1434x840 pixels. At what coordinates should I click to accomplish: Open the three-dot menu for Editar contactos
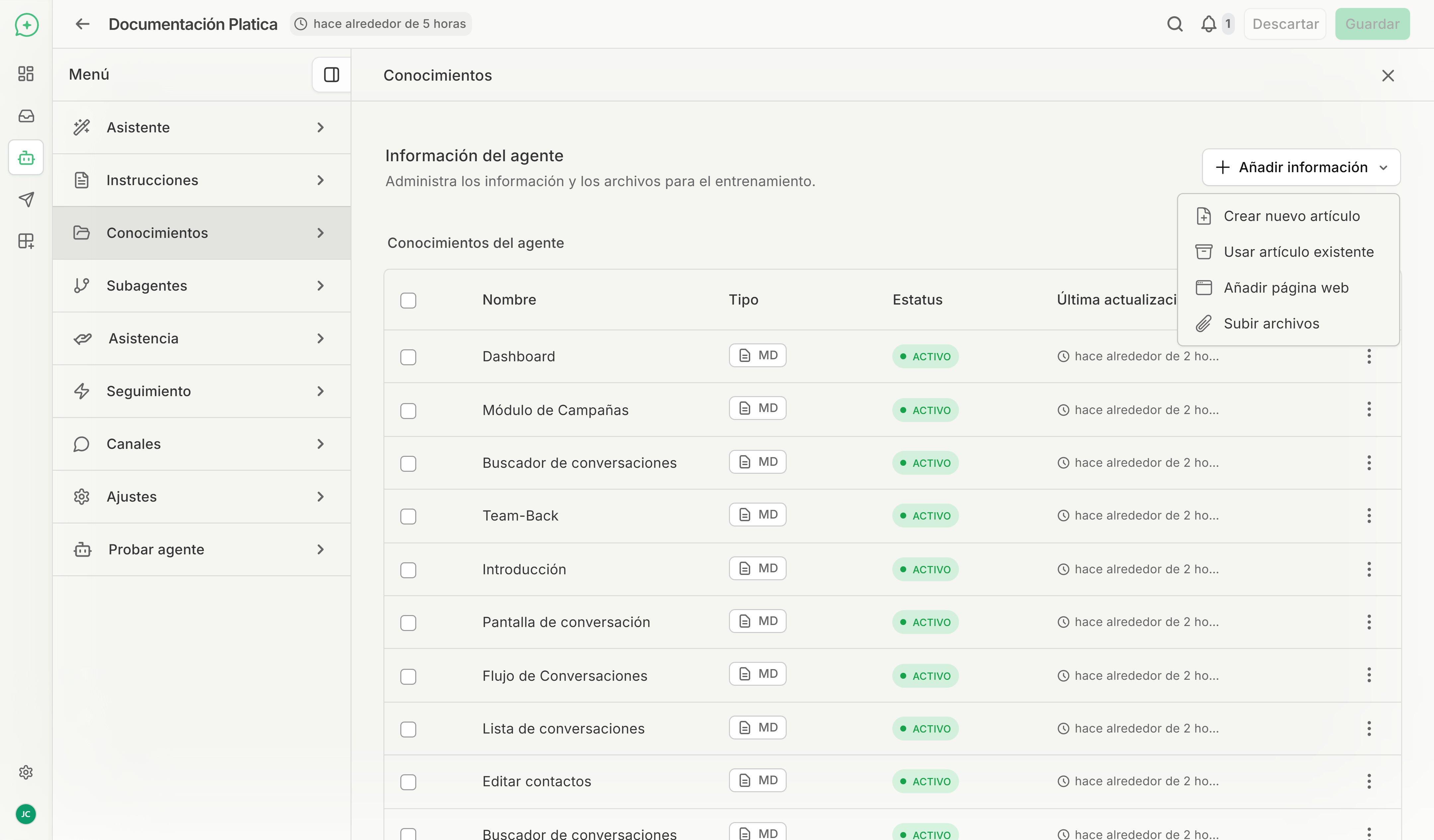(1369, 781)
